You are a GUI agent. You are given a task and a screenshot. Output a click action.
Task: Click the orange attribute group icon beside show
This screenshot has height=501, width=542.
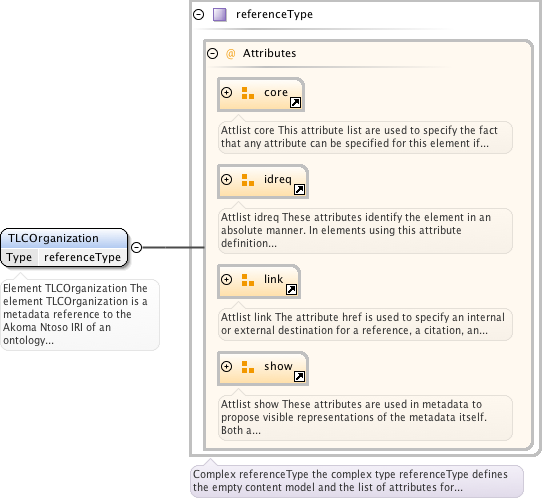(248, 367)
